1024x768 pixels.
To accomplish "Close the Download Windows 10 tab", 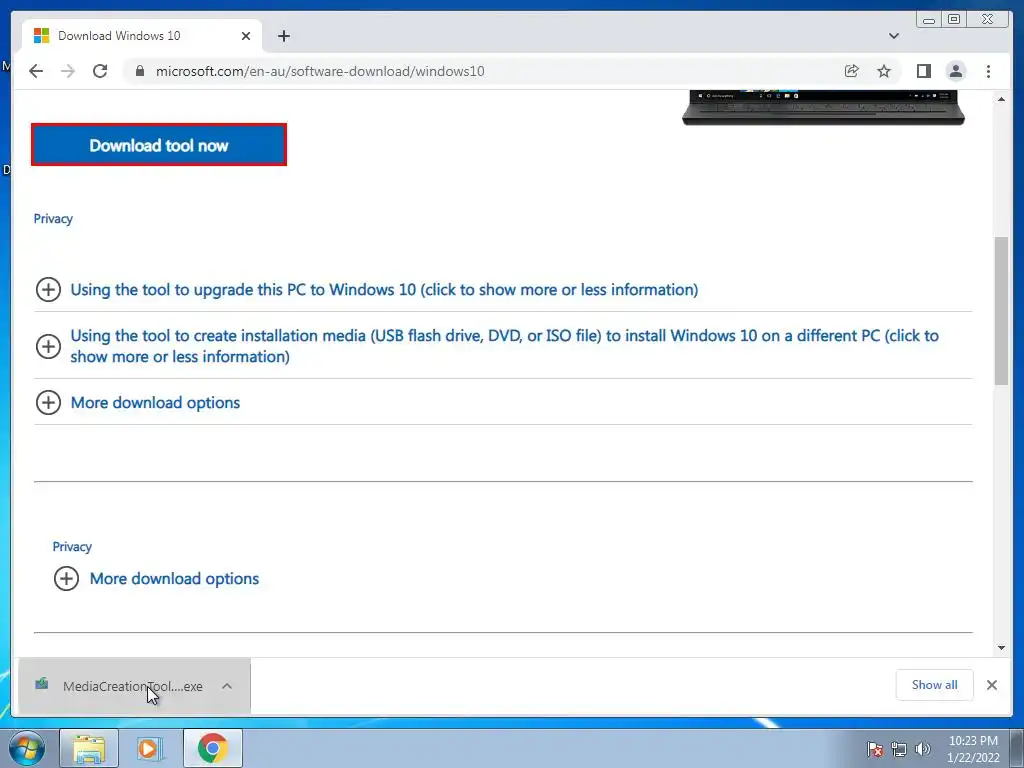I will click(x=246, y=36).
